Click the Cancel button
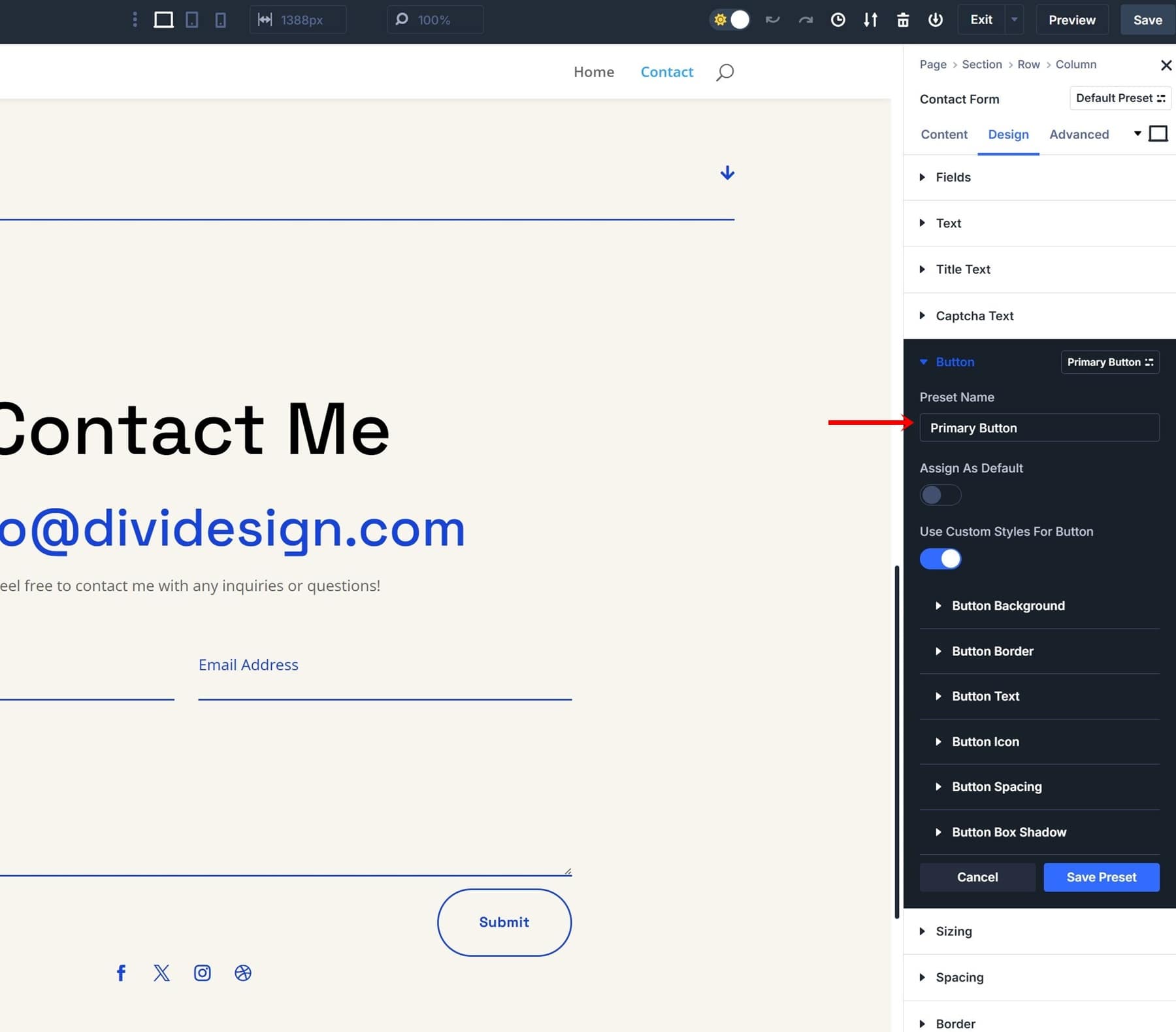Viewport: 1176px width, 1032px height. point(977,877)
